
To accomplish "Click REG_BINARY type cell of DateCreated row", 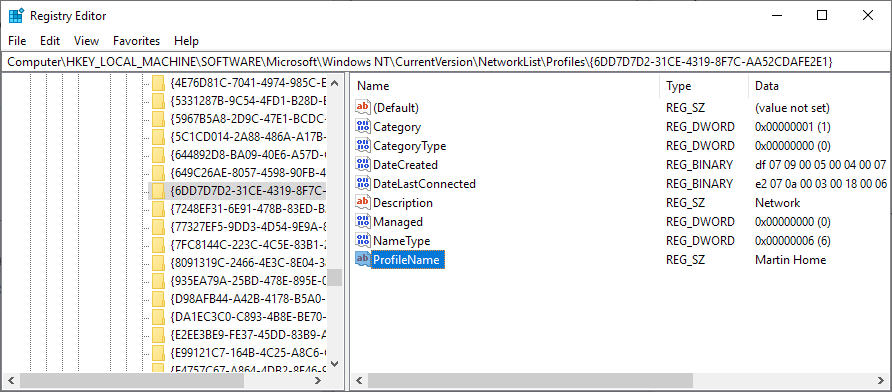I will (699, 165).
